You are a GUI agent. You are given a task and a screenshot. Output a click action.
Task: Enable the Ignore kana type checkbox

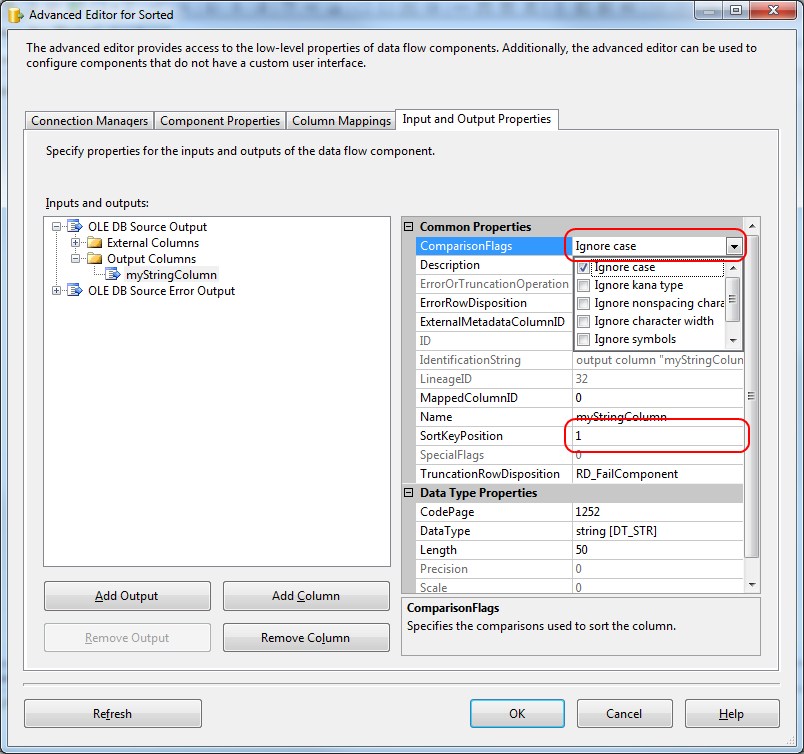(x=581, y=284)
